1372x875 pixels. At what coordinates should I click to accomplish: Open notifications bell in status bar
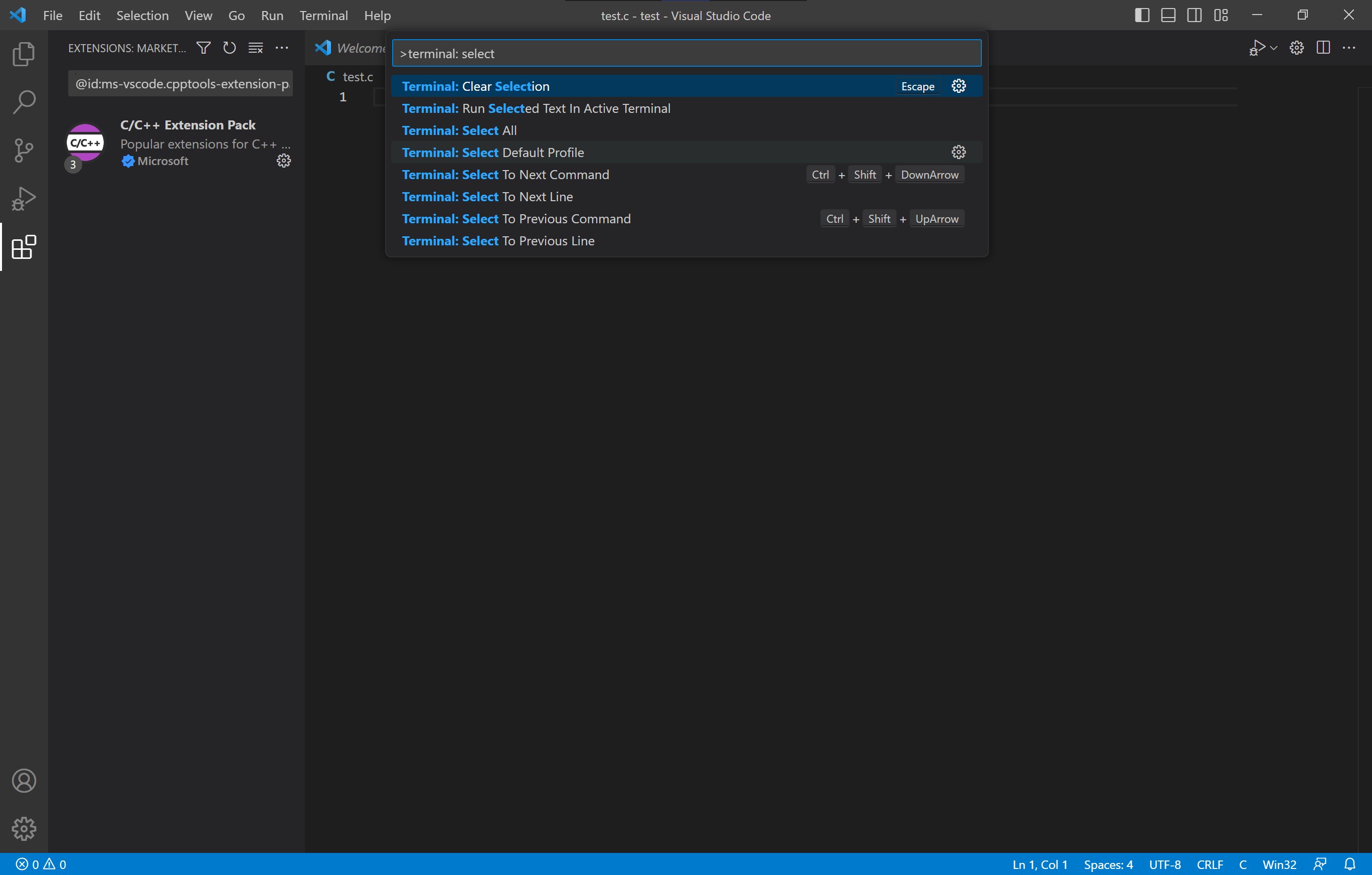click(x=1350, y=864)
